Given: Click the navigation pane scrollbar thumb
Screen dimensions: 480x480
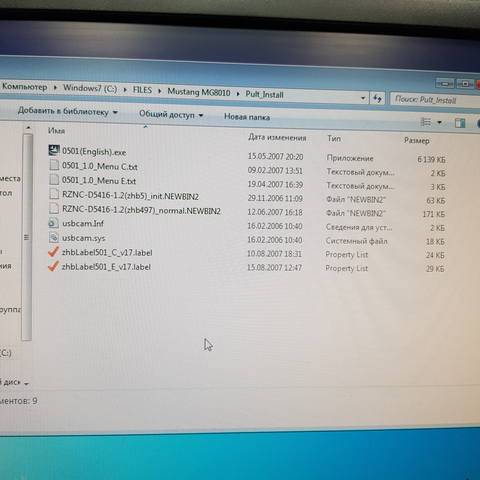Looking at the screenshot, I should (x=27, y=237).
